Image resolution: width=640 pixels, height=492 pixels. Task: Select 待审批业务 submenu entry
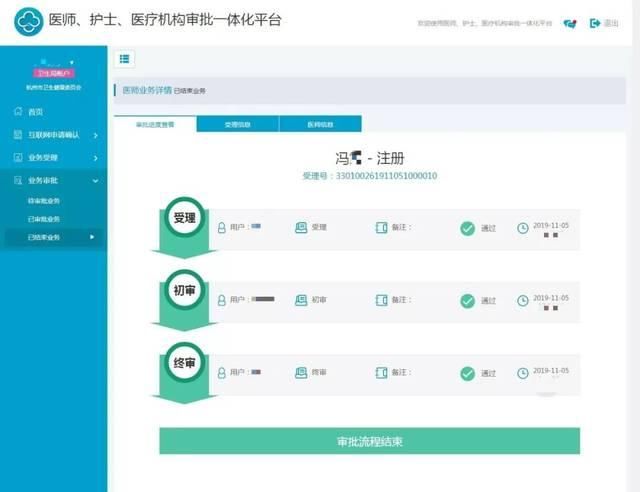tap(44, 201)
